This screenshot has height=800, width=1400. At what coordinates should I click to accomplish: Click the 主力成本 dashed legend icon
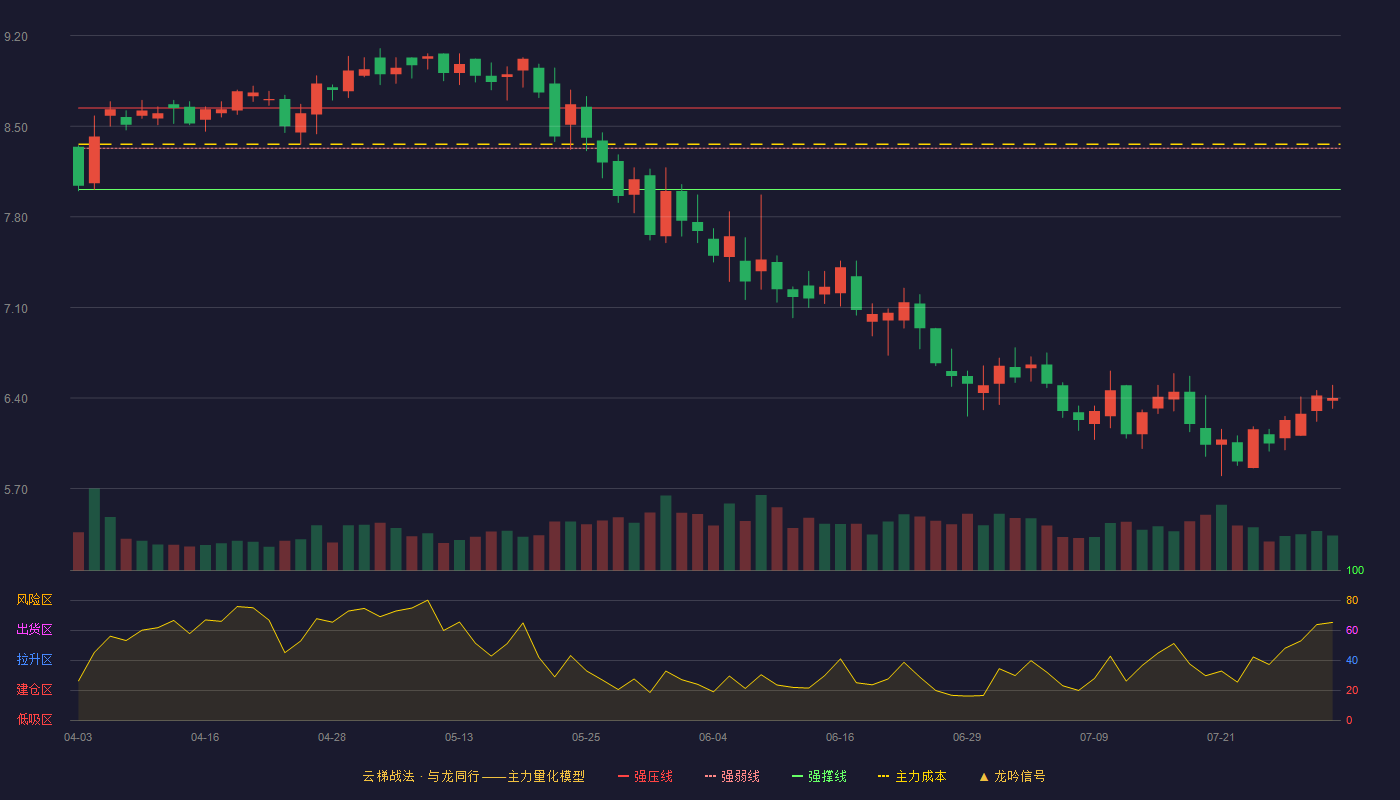[x=883, y=776]
